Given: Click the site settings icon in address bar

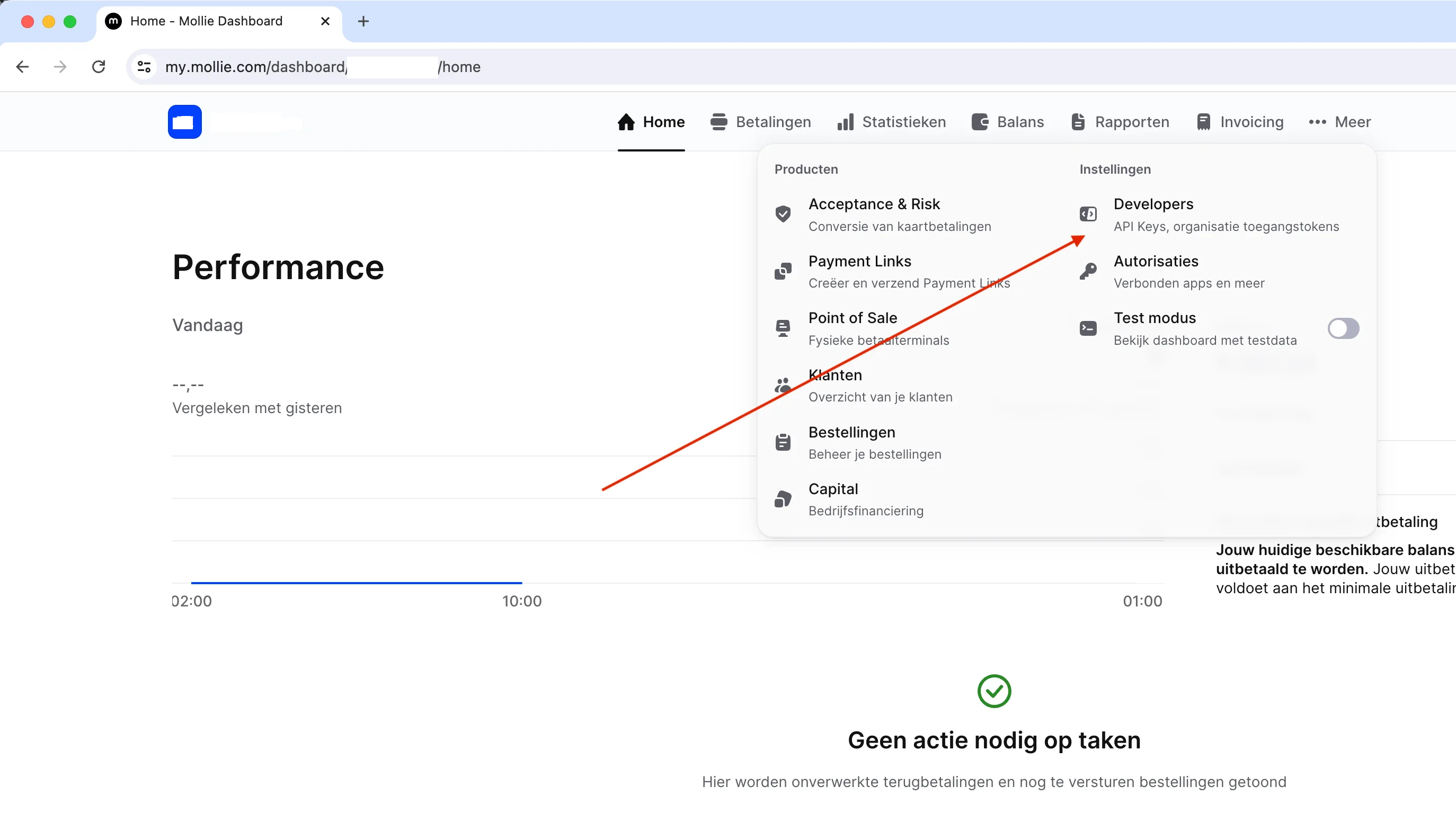Looking at the screenshot, I should (x=144, y=67).
